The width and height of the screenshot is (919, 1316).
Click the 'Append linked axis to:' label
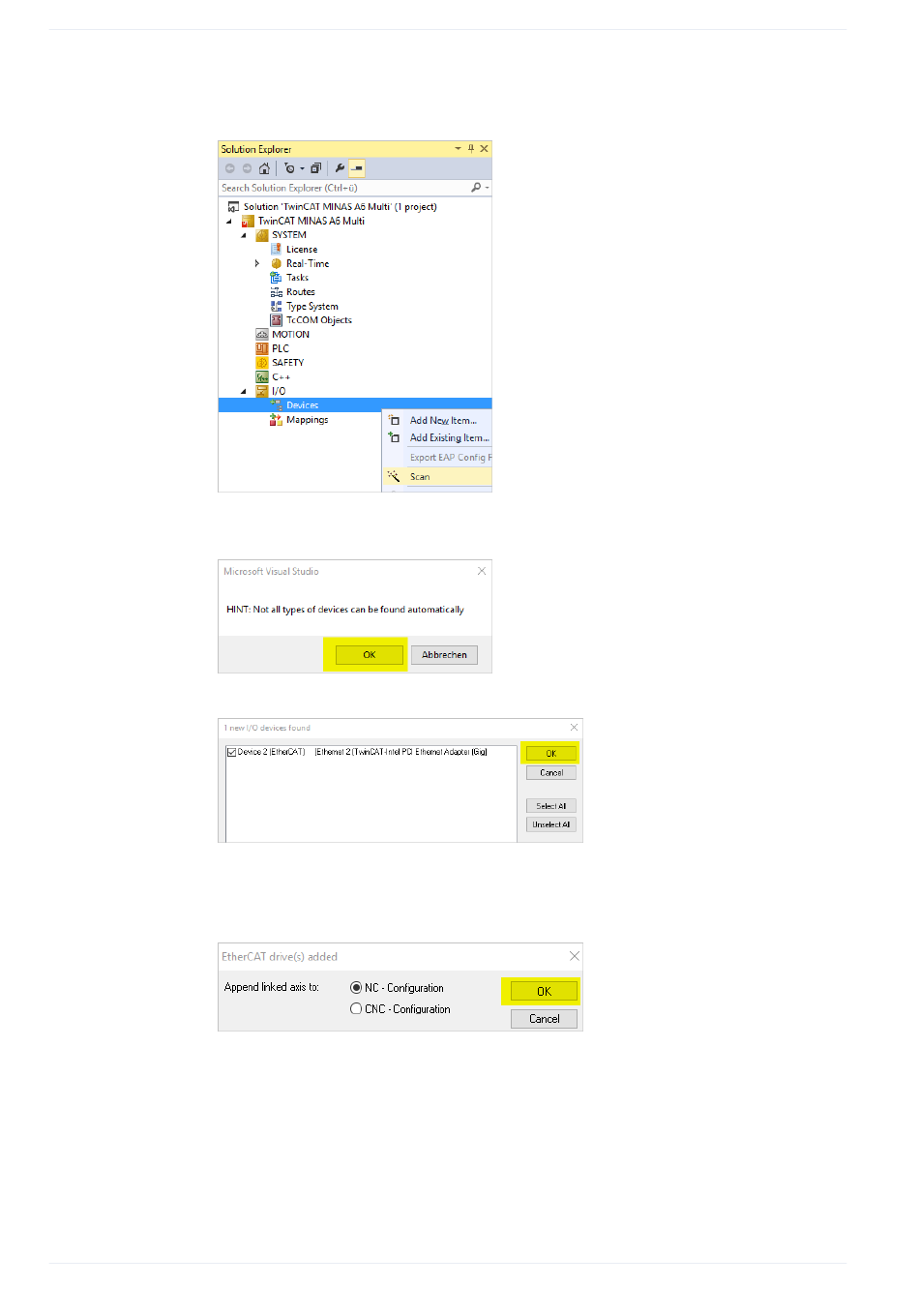(x=272, y=987)
